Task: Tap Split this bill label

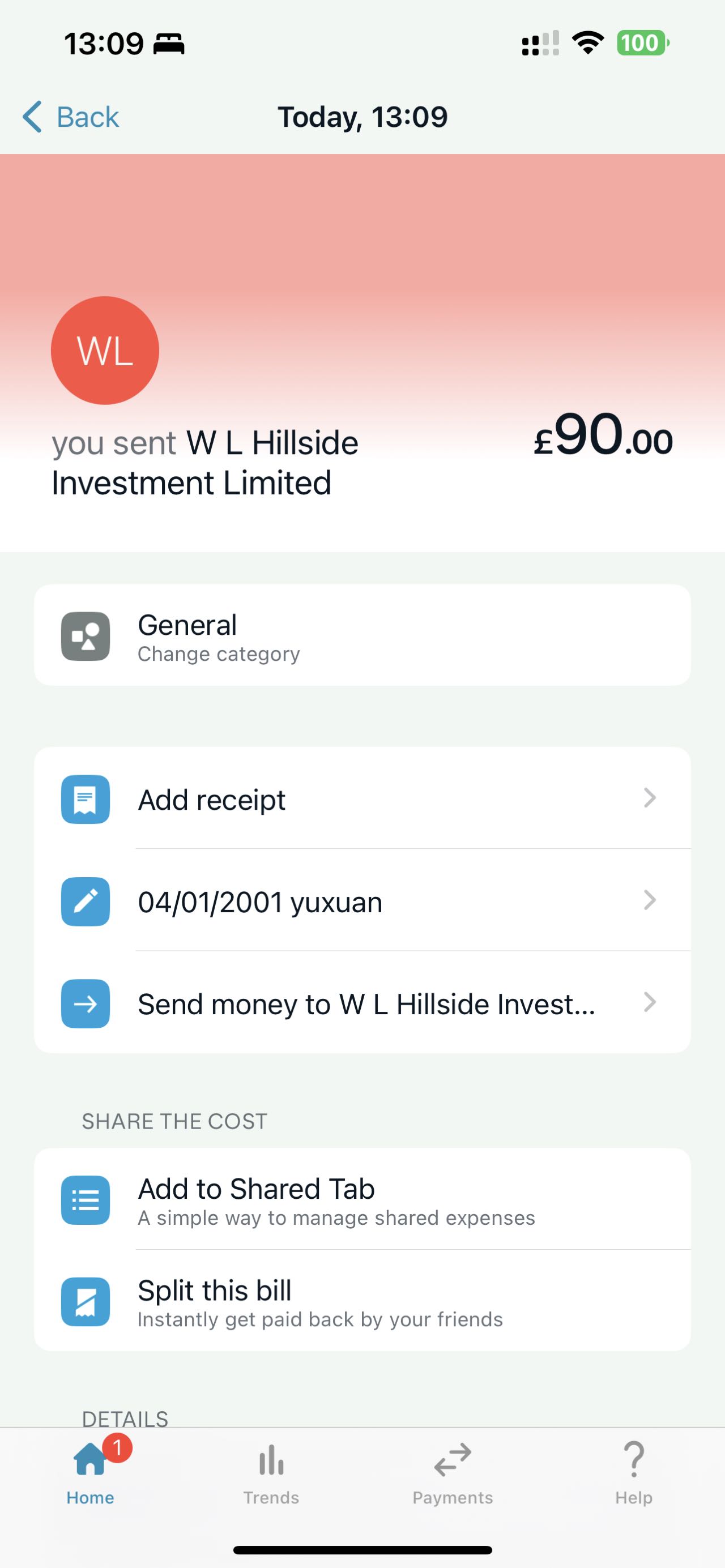Action: (x=214, y=1291)
